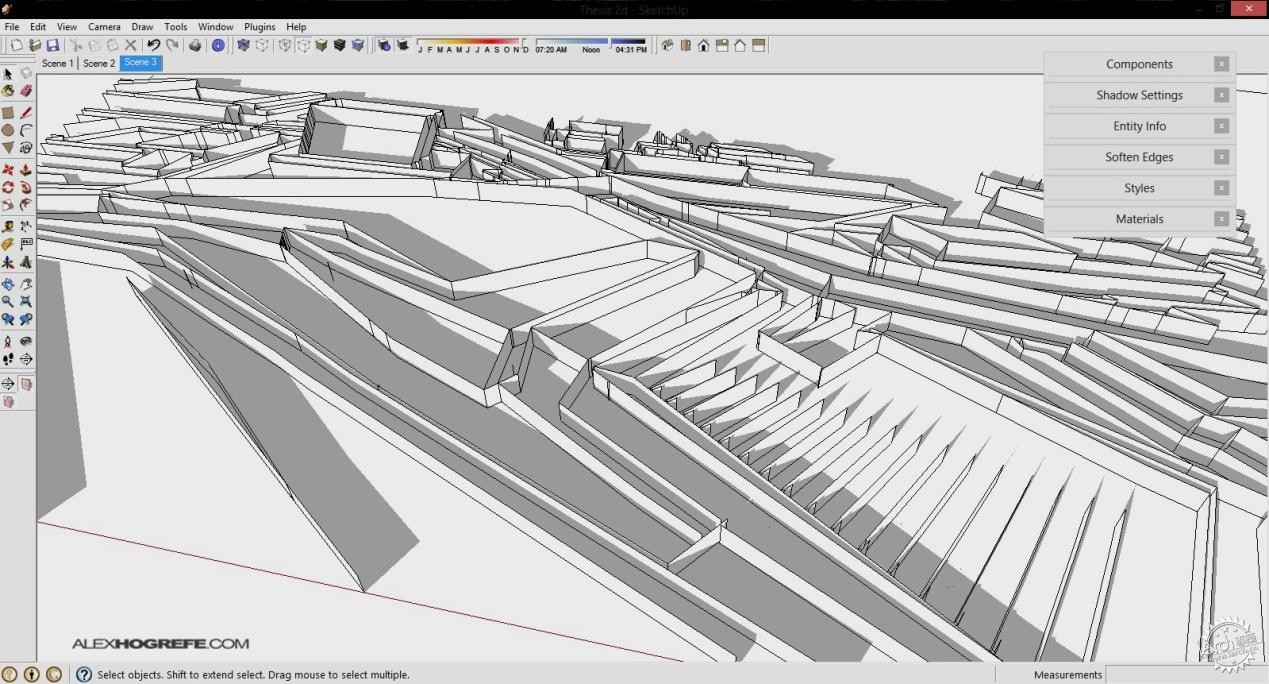The image size is (1269, 684).
Task: Delete selection with the X toolbar icon
Action: [x=130, y=45]
